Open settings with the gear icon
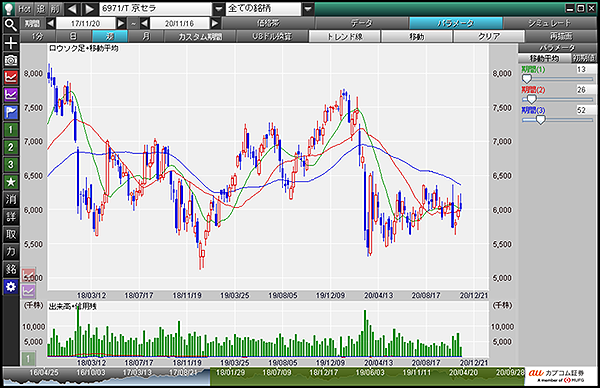This screenshot has height=388, width=600. pyautogui.click(x=11, y=286)
